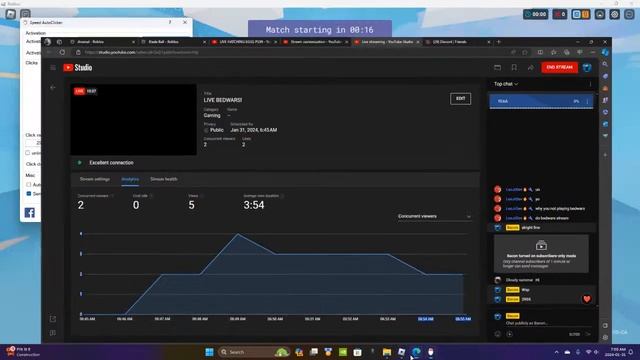Viewport: 640px width, 360px height.
Task: Click the Views metric value 5
Action: (191, 205)
